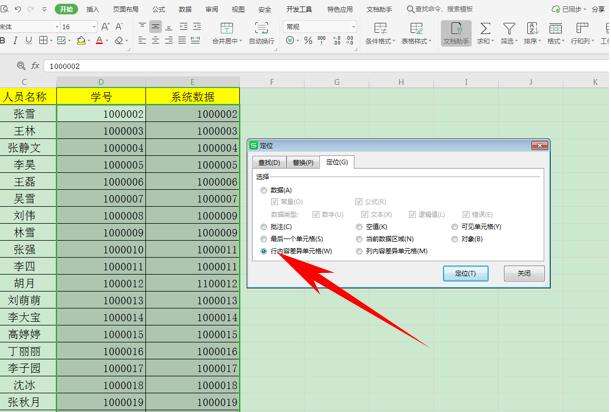
Task: Click the percent style icon
Action: (x=308, y=40)
